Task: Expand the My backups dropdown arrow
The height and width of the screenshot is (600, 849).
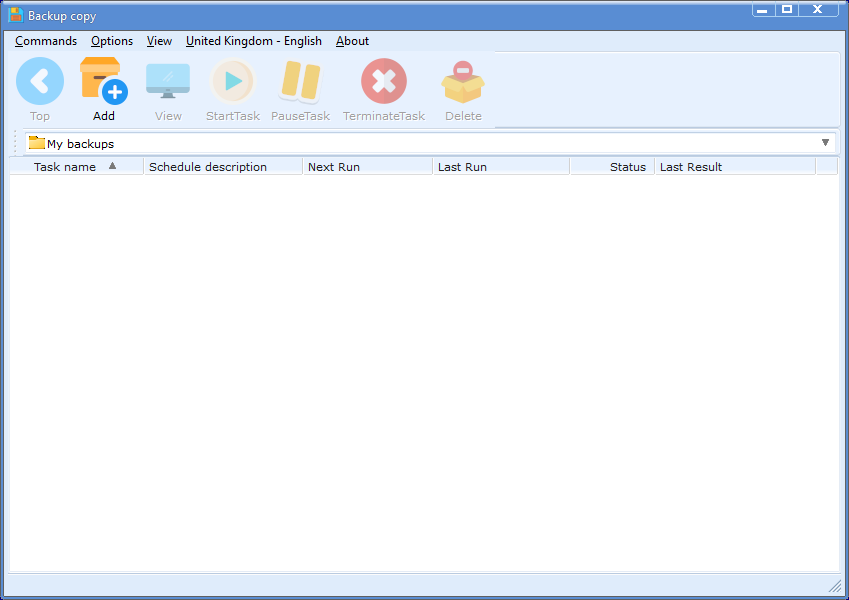Action: click(825, 143)
